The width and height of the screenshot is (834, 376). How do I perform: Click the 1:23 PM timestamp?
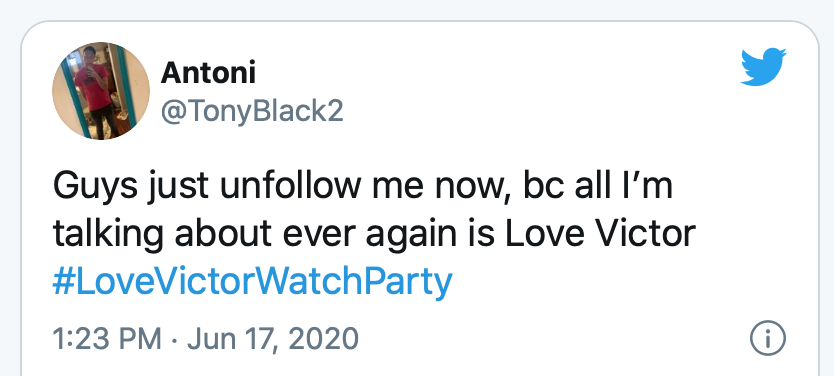click(107, 339)
